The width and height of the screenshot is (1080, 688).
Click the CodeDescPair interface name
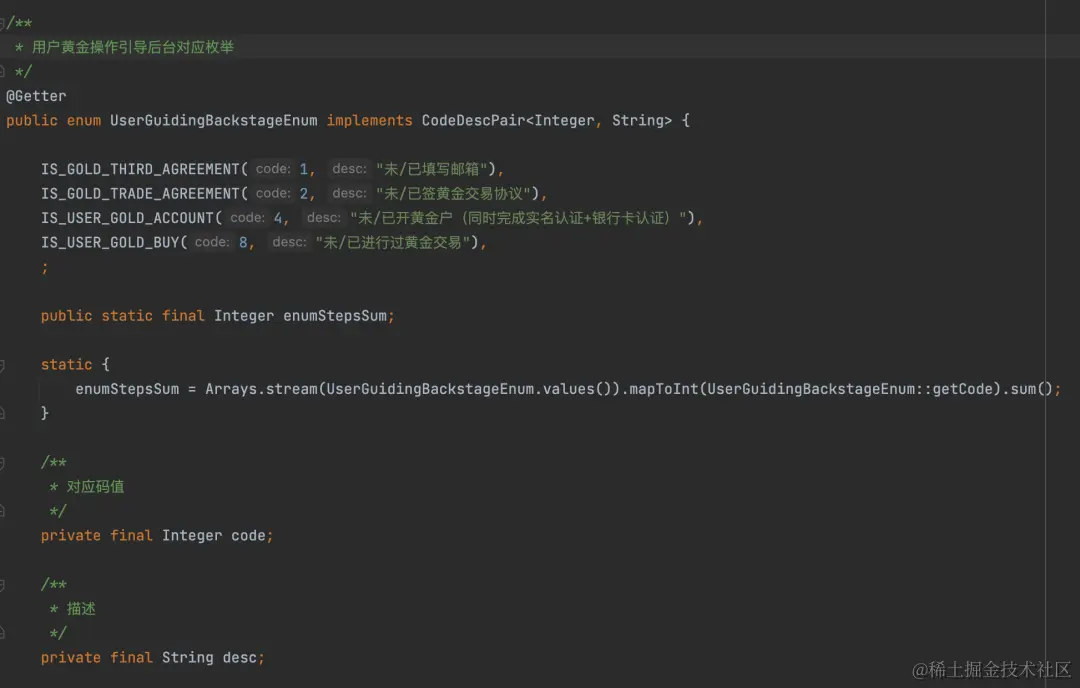473,121
